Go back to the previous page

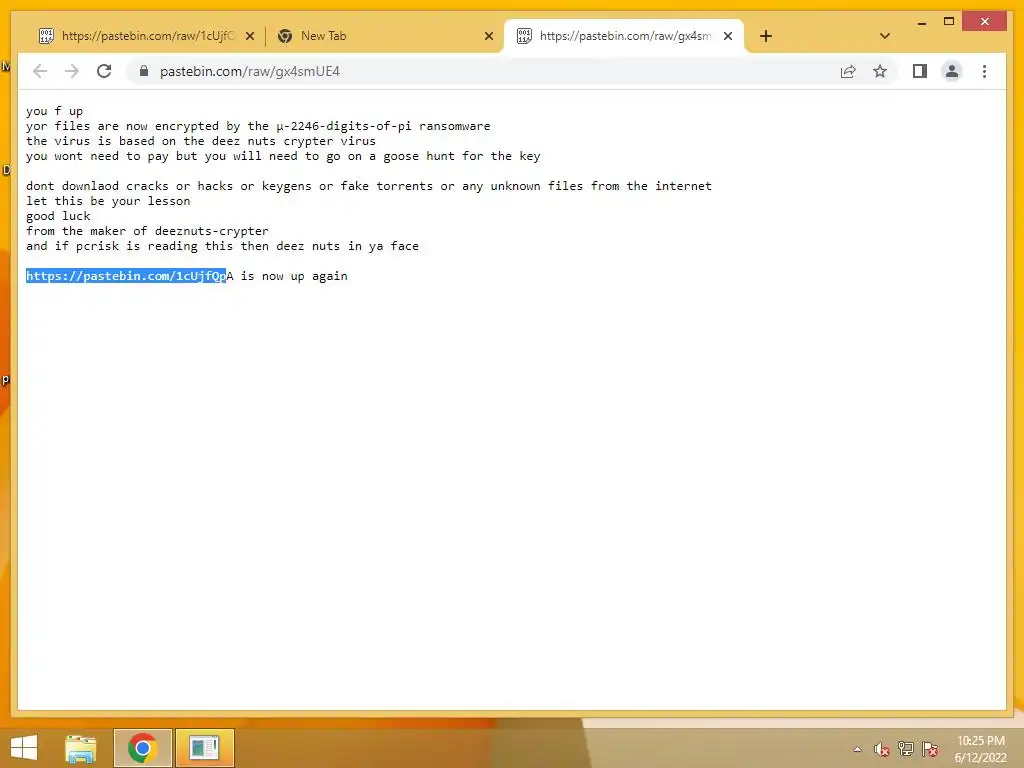40,71
